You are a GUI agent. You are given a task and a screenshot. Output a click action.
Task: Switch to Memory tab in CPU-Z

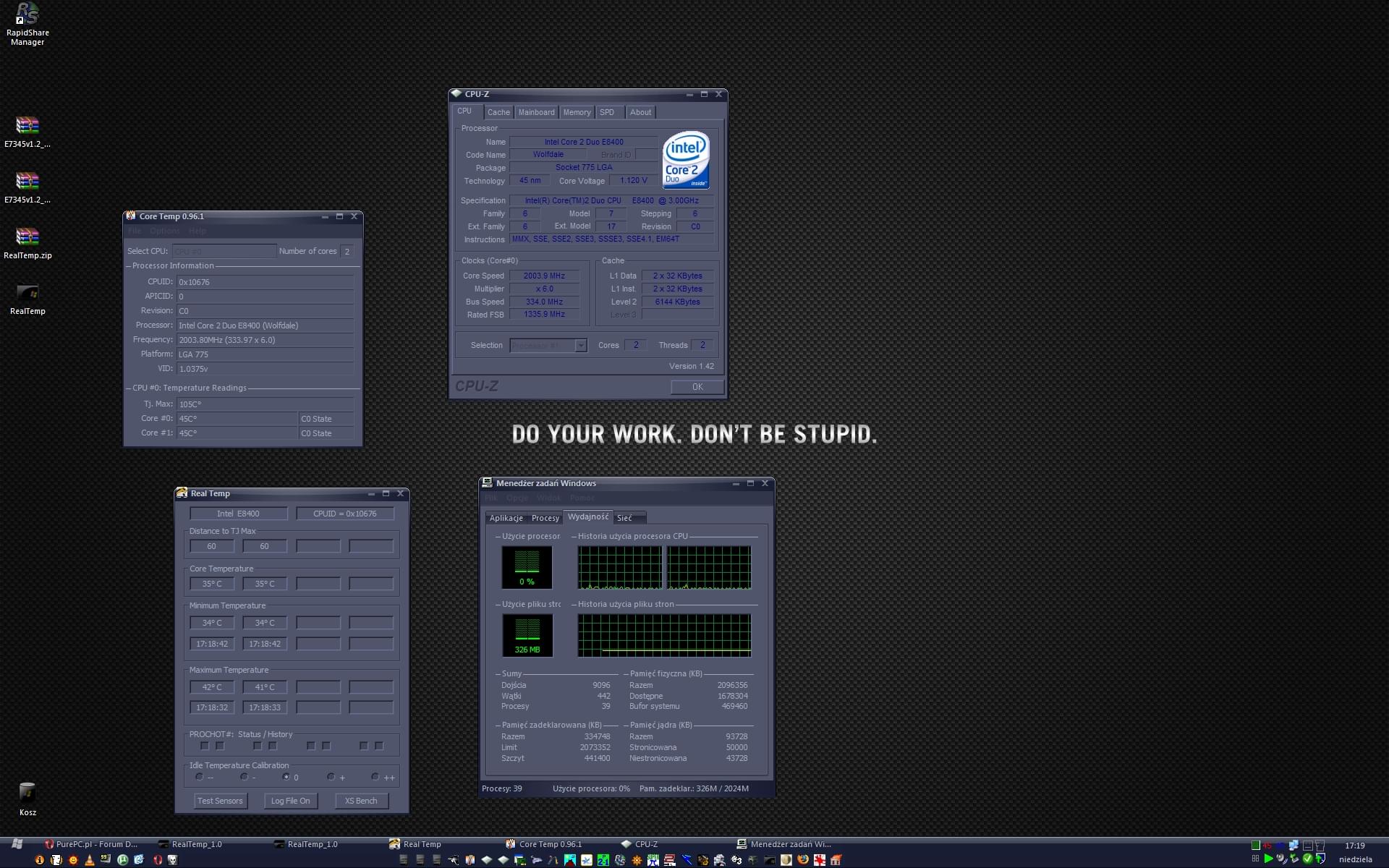pyautogui.click(x=577, y=112)
